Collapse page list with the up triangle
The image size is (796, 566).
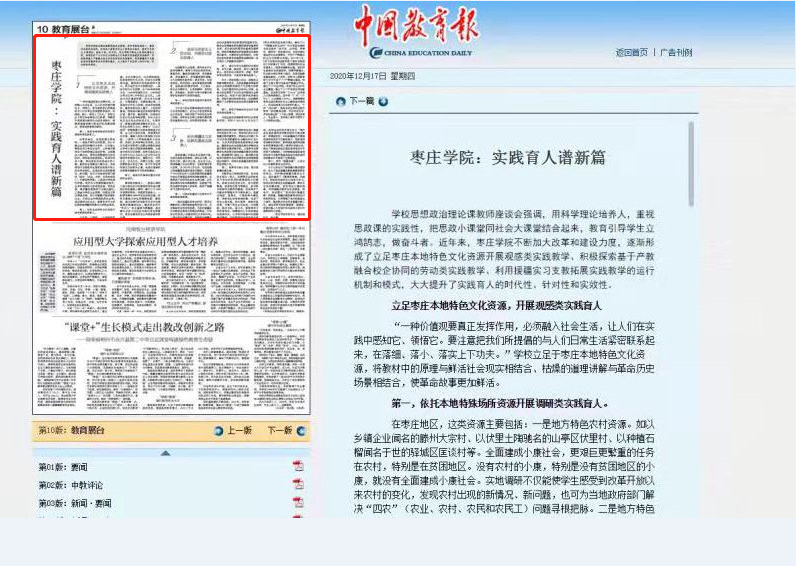click(165, 453)
